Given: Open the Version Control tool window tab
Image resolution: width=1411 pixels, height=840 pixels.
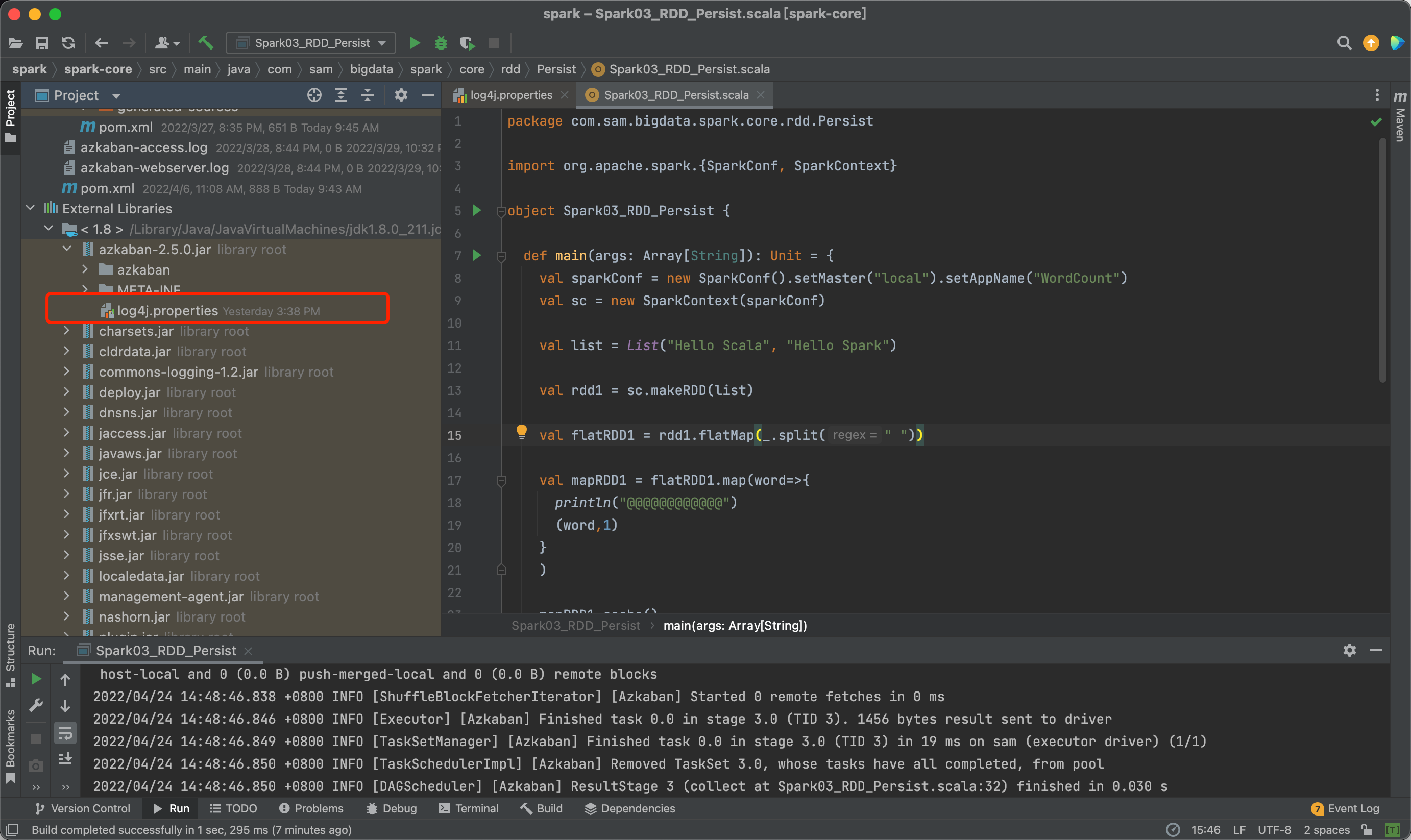Looking at the screenshot, I should (x=83, y=808).
